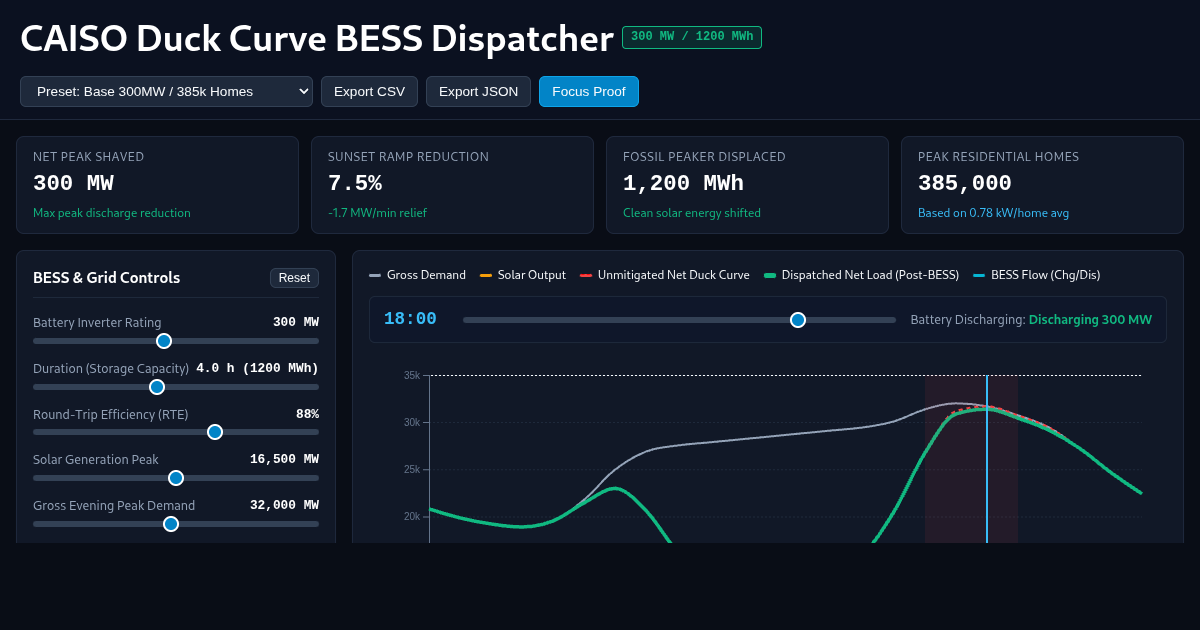1200x630 pixels.
Task: Click the 16,500 MW solar peak value
Action: pyautogui.click(x=284, y=459)
